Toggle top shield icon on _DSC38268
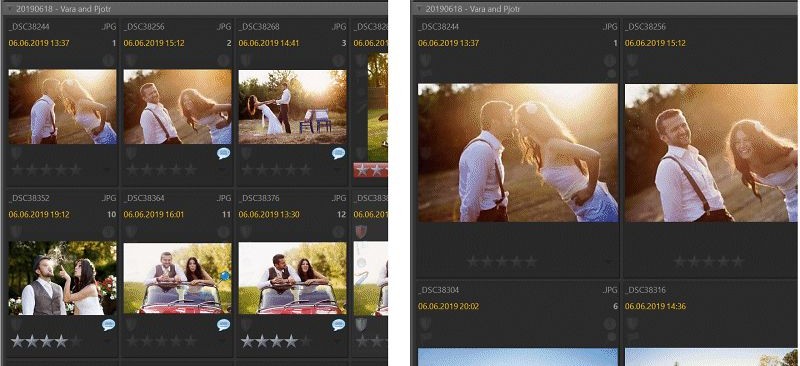This screenshot has height=366, width=800. [x=246, y=60]
